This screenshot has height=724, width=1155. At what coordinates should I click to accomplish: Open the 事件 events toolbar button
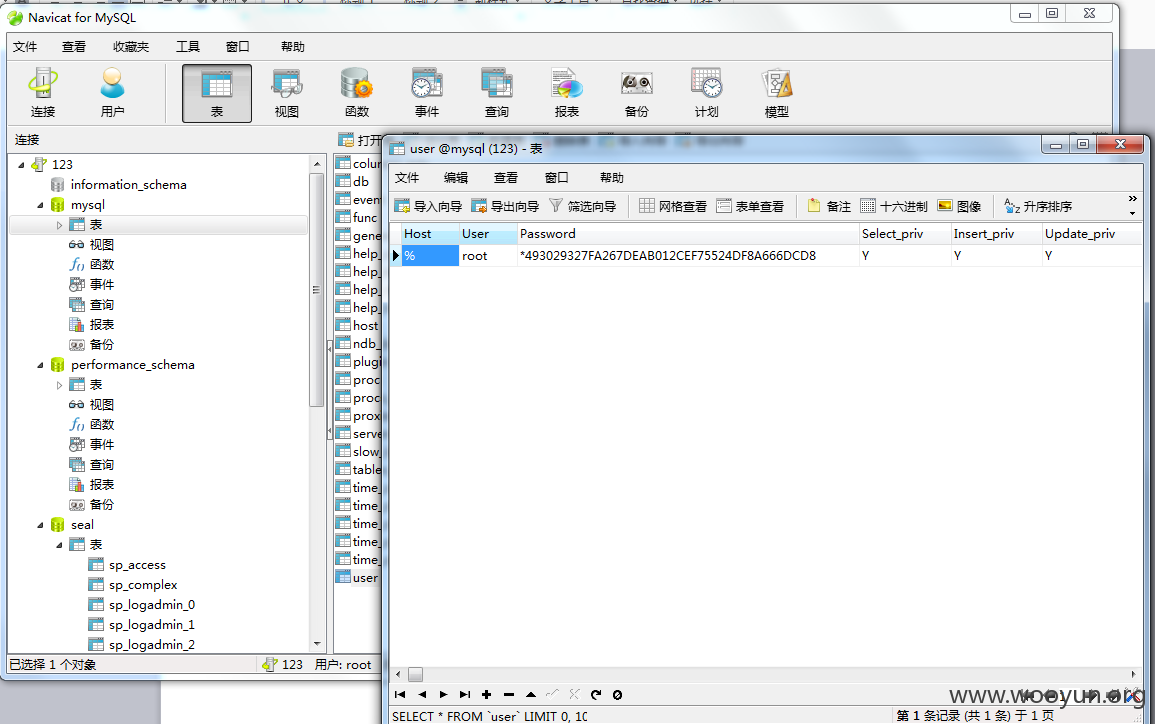point(426,93)
